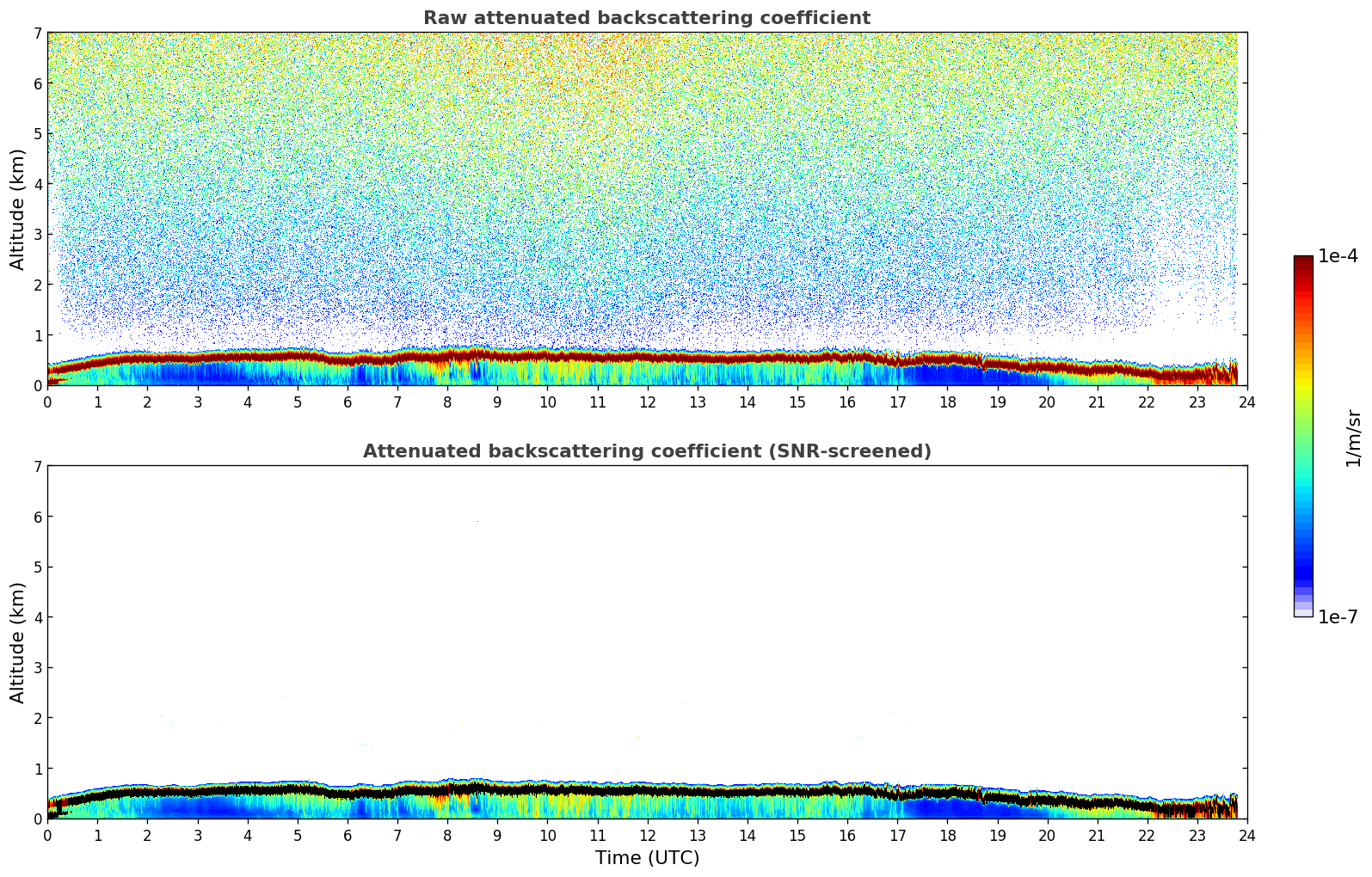Click the '23' time tick on top plot
Screen dimensions: 1372x877
click(1197, 402)
